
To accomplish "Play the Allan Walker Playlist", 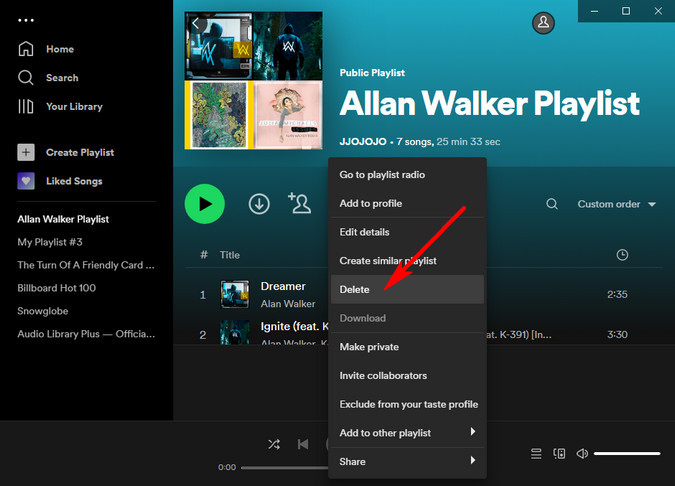I will pos(204,204).
